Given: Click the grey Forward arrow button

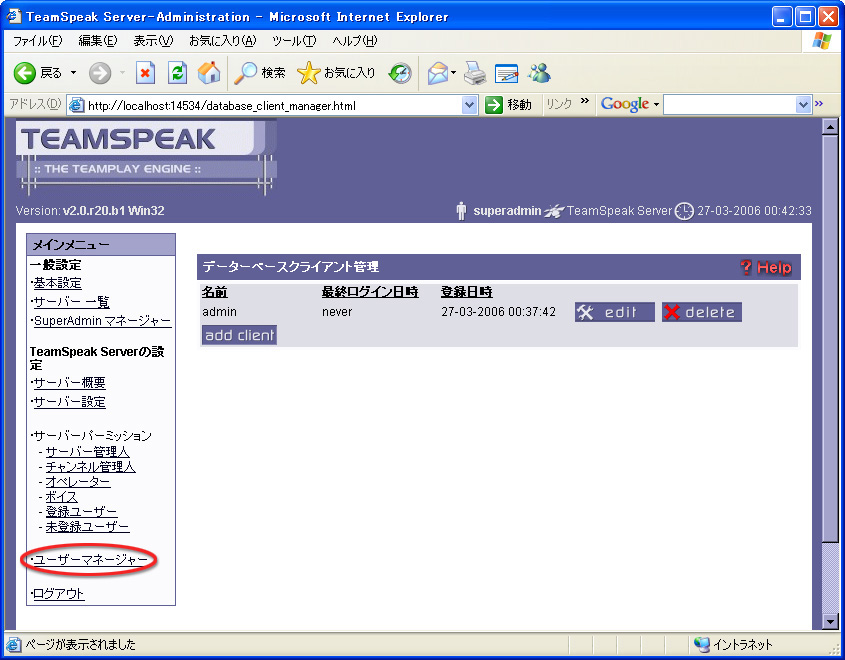Looking at the screenshot, I should pos(100,73).
